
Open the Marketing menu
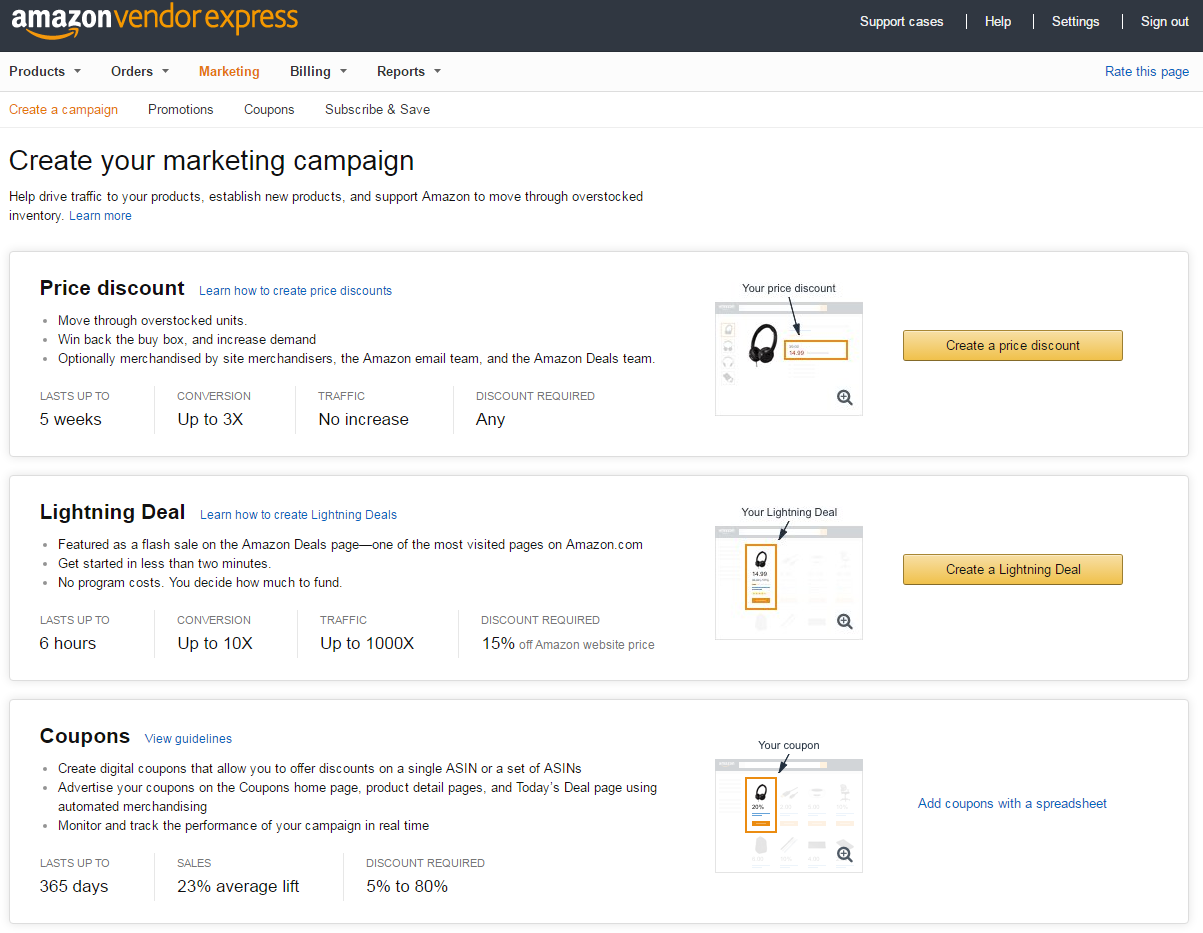pyautogui.click(x=229, y=71)
